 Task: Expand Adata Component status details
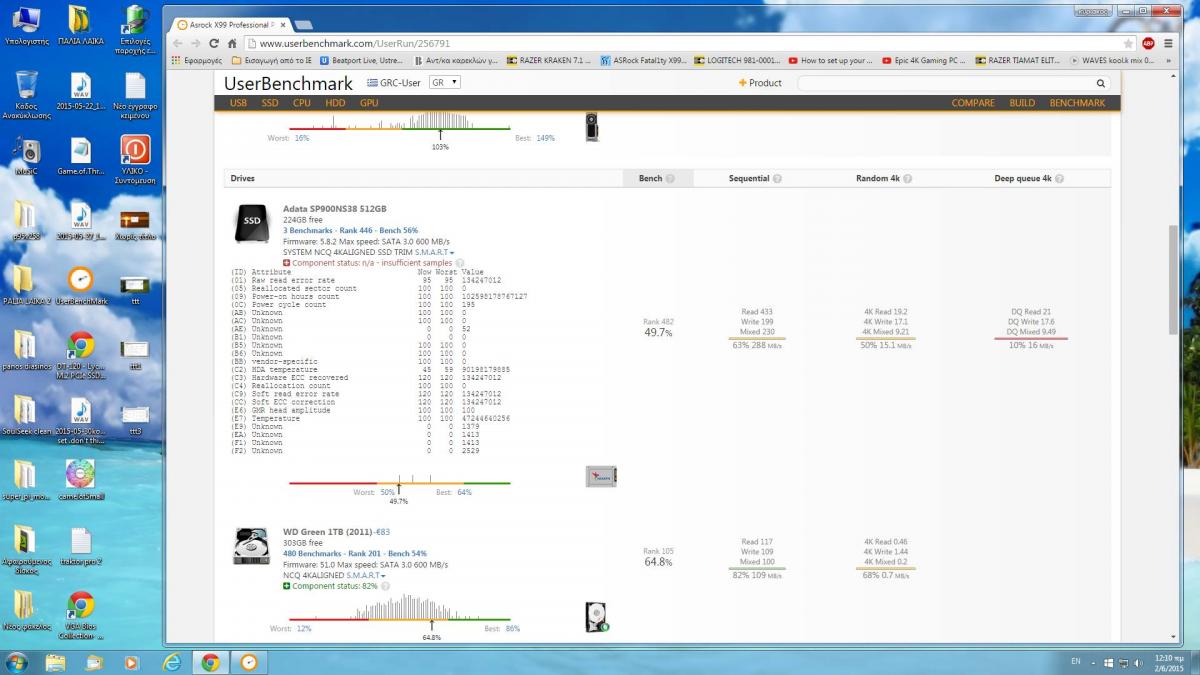point(370,263)
